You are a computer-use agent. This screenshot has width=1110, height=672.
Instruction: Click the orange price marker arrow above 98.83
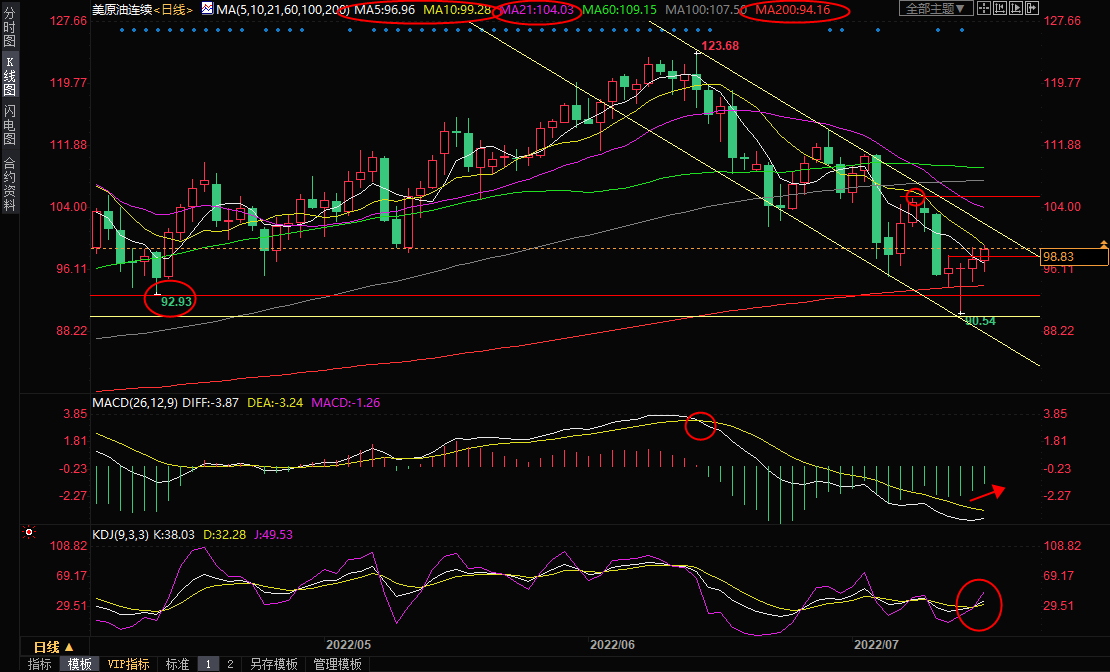[x=1103, y=244]
